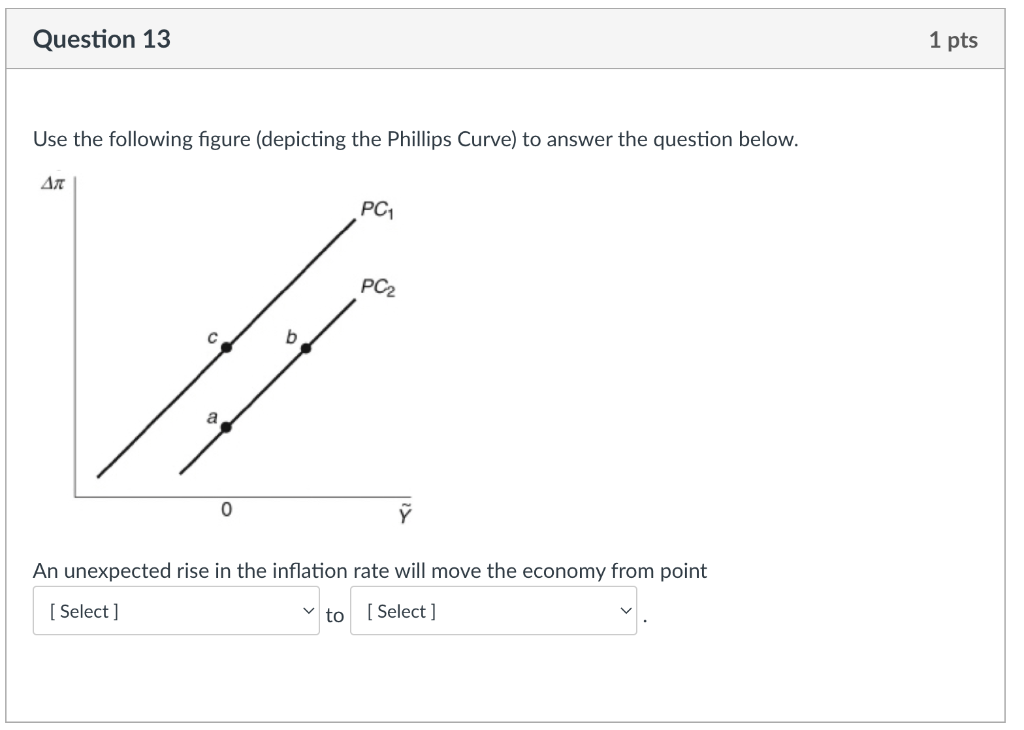Viewport: 1024px width, 730px height.
Task: Click the point labeled c on the figure
Action: click(226, 347)
